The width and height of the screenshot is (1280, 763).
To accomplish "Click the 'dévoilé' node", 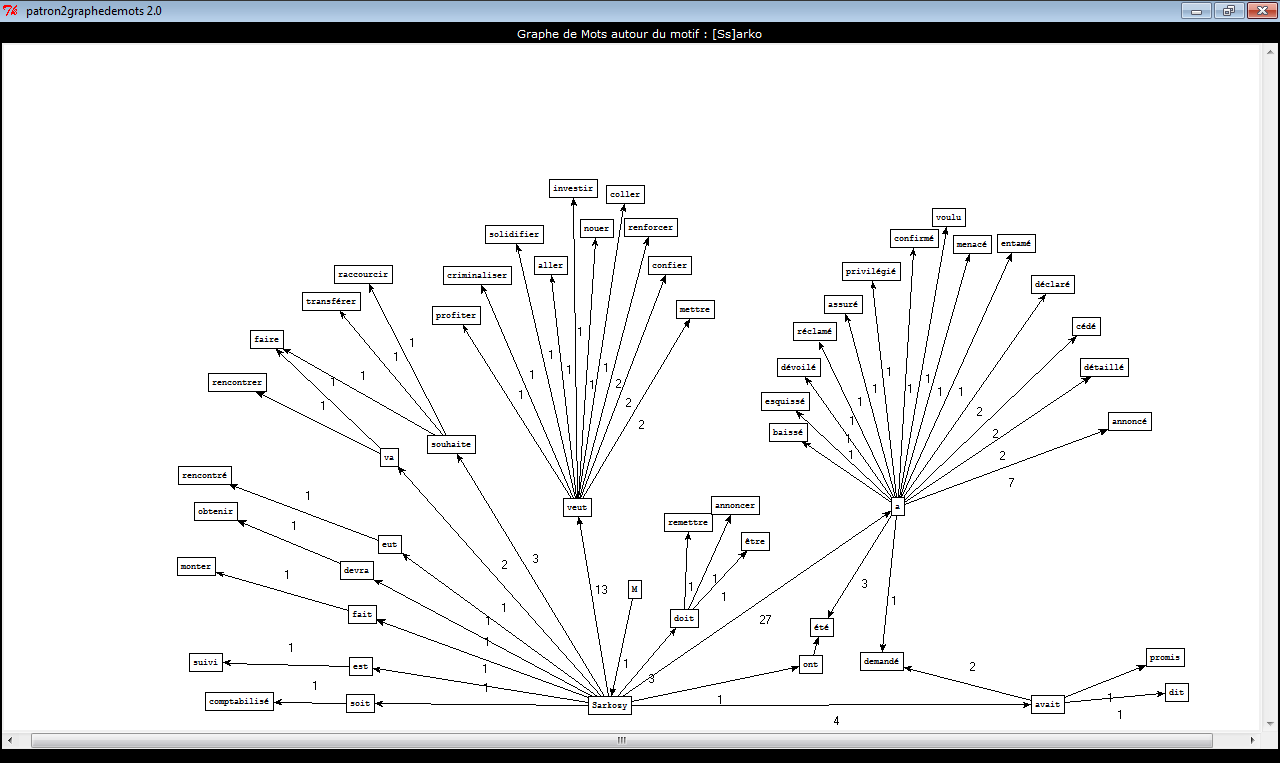I will pos(799,367).
